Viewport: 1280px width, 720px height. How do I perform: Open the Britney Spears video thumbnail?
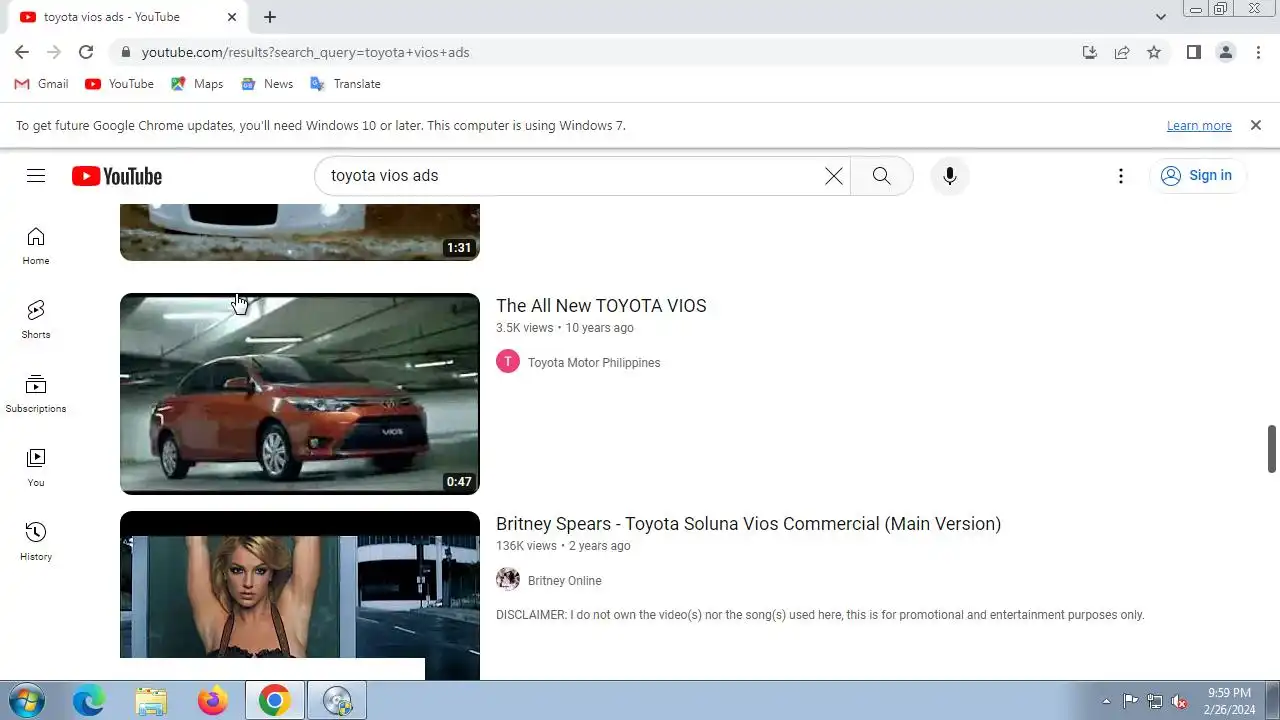point(300,595)
